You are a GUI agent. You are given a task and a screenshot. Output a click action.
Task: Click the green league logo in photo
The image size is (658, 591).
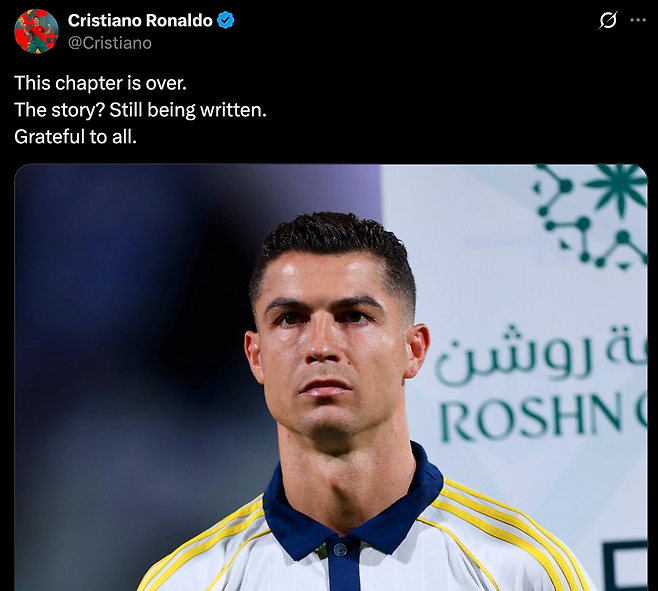coord(591,216)
